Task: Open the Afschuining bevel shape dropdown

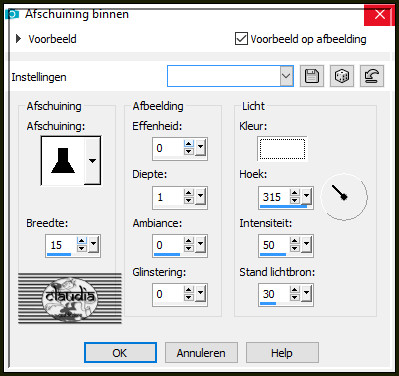Action: [92, 161]
